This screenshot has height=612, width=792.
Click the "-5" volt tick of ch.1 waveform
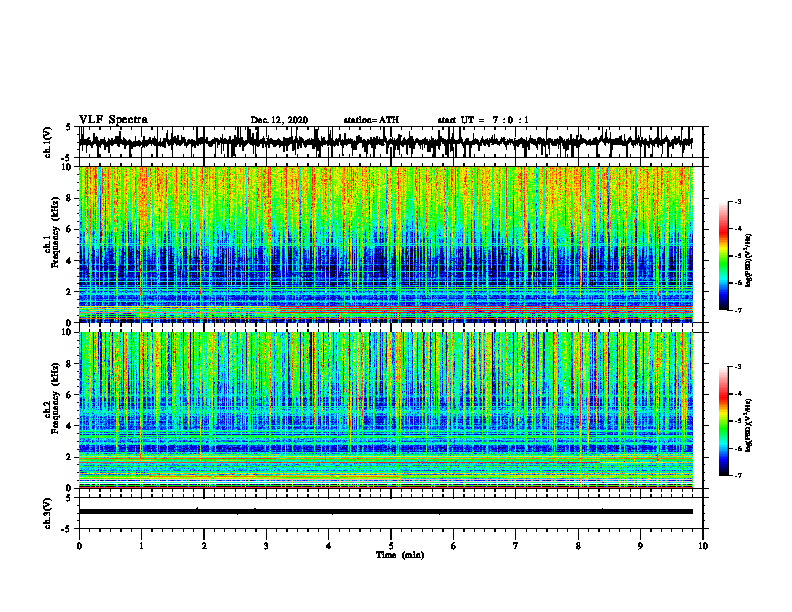point(67,159)
